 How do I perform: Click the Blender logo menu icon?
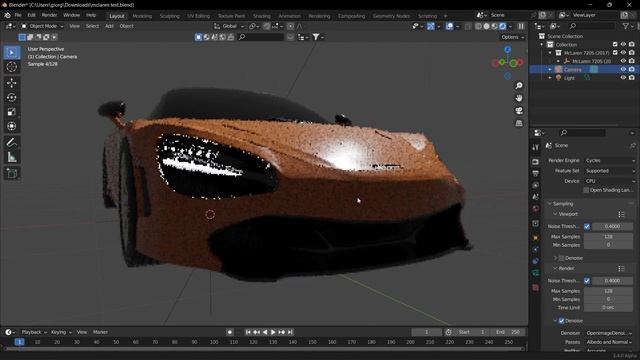(7, 15)
